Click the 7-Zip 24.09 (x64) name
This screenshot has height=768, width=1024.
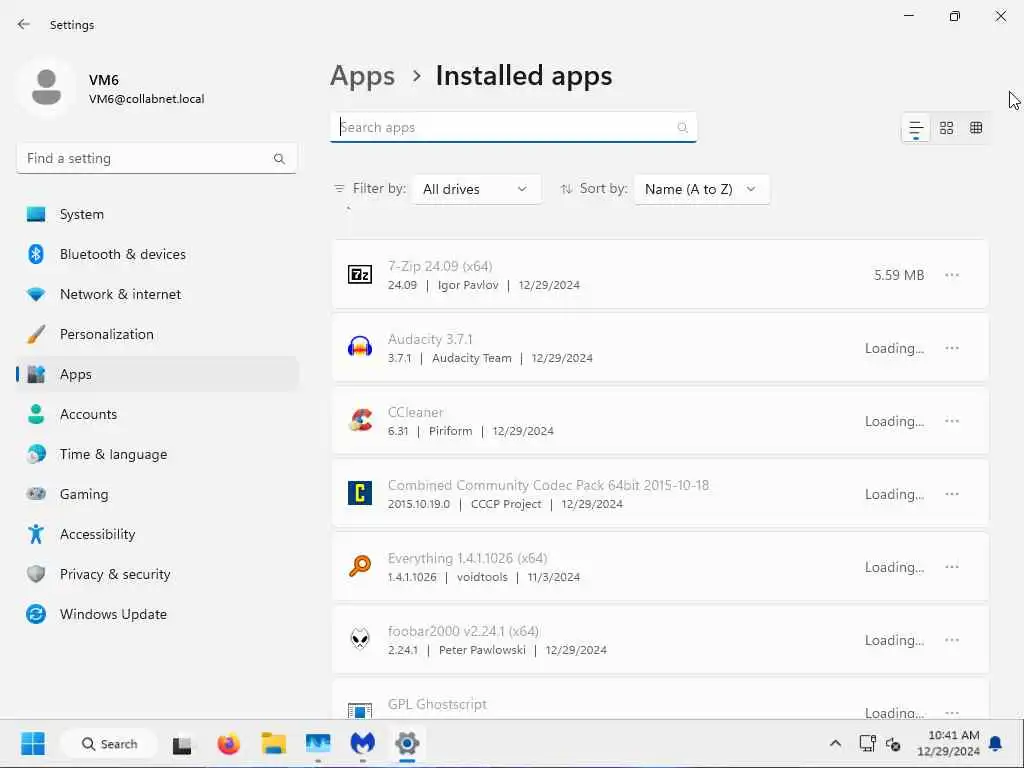coord(440,266)
